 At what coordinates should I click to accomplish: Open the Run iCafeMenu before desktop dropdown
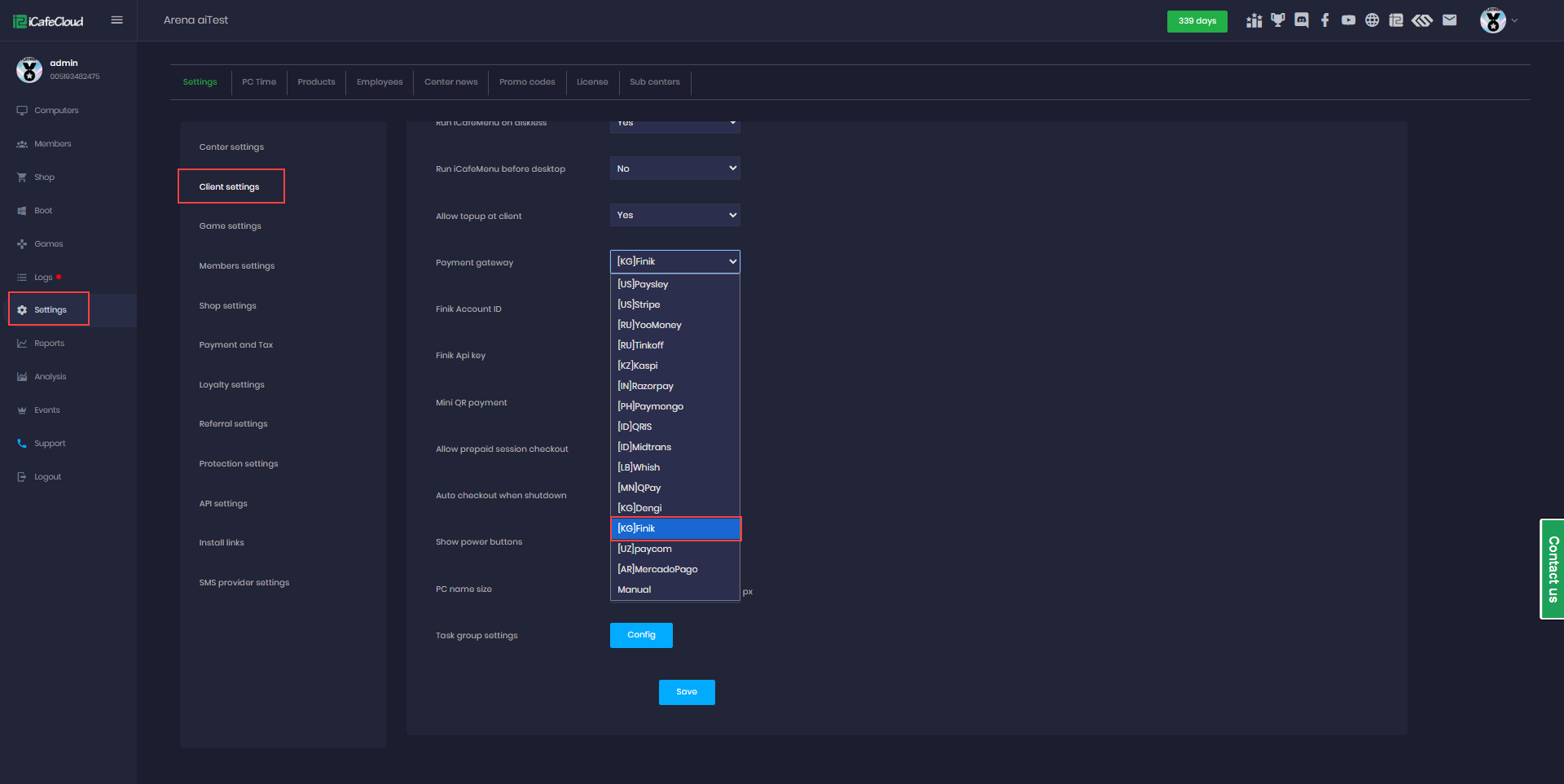point(674,169)
